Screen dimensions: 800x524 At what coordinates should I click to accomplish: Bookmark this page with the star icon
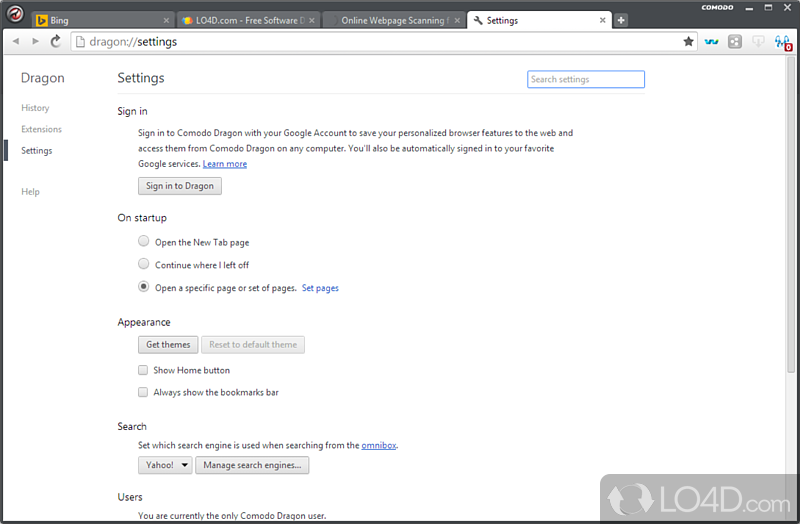[688, 41]
